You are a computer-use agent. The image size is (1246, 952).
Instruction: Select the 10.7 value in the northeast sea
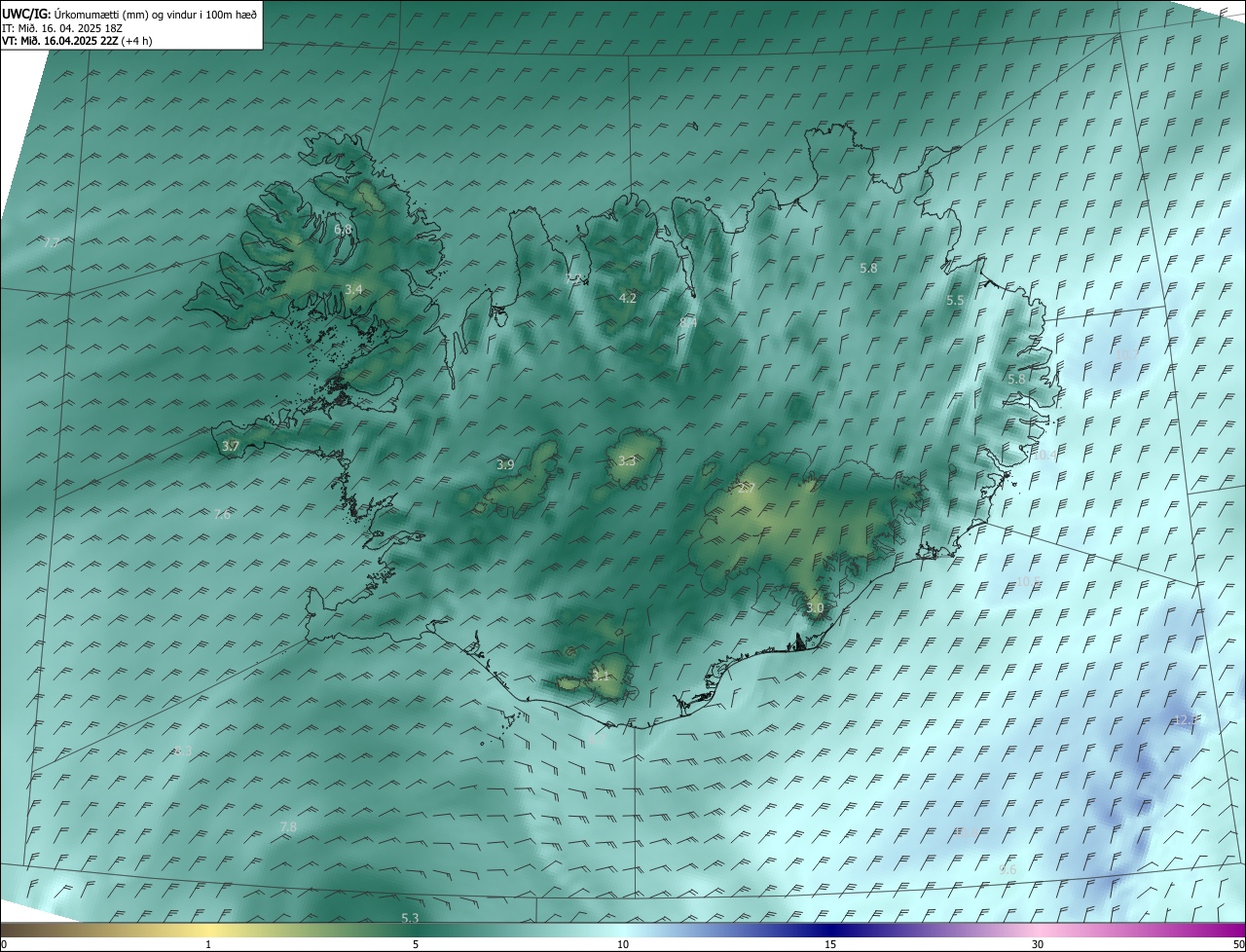tap(1126, 354)
